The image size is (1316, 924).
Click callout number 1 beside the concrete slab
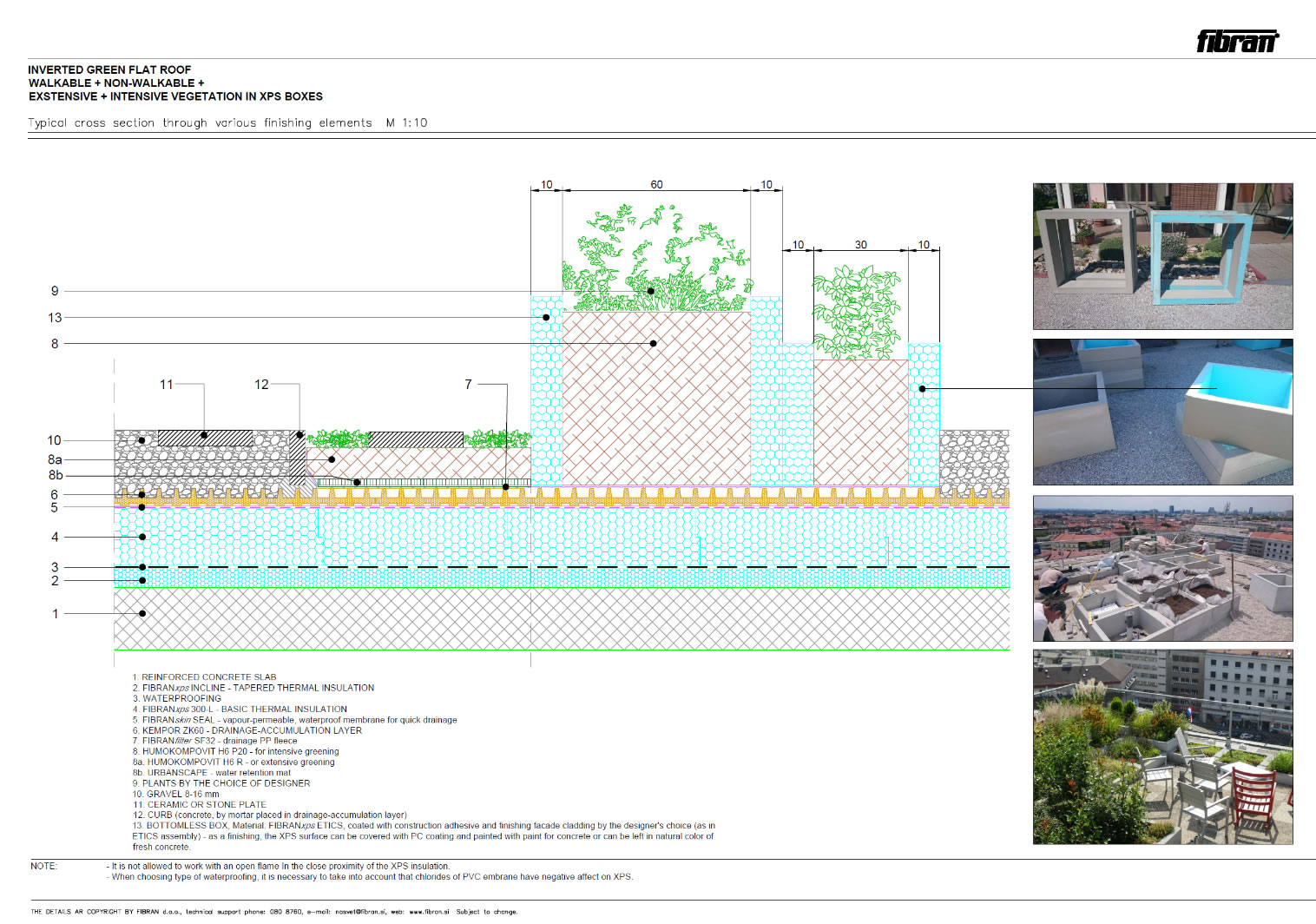(55, 613)
